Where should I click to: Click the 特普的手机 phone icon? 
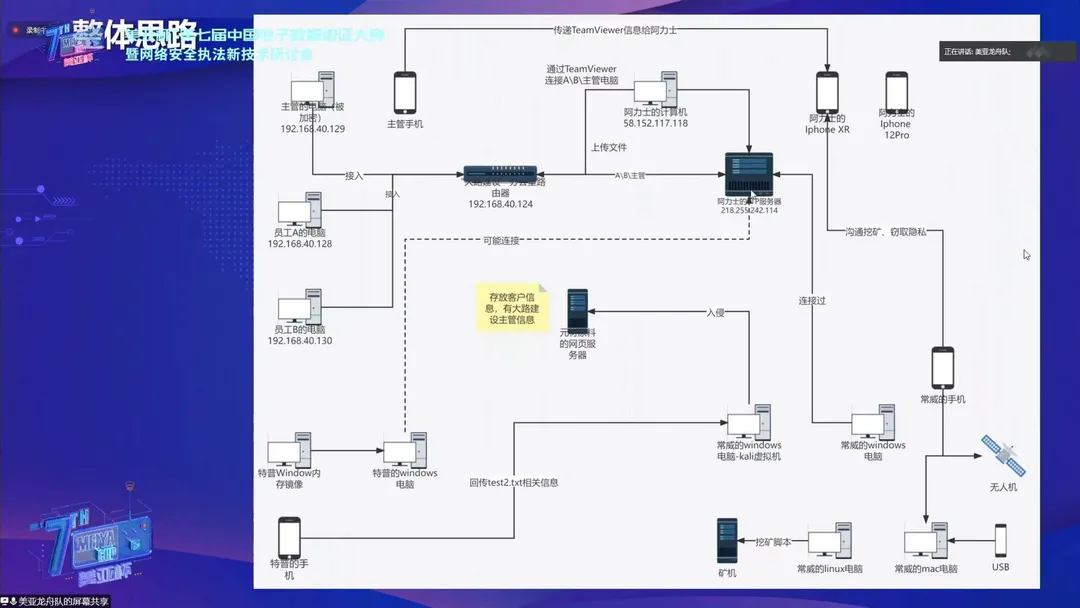(289, 538)
